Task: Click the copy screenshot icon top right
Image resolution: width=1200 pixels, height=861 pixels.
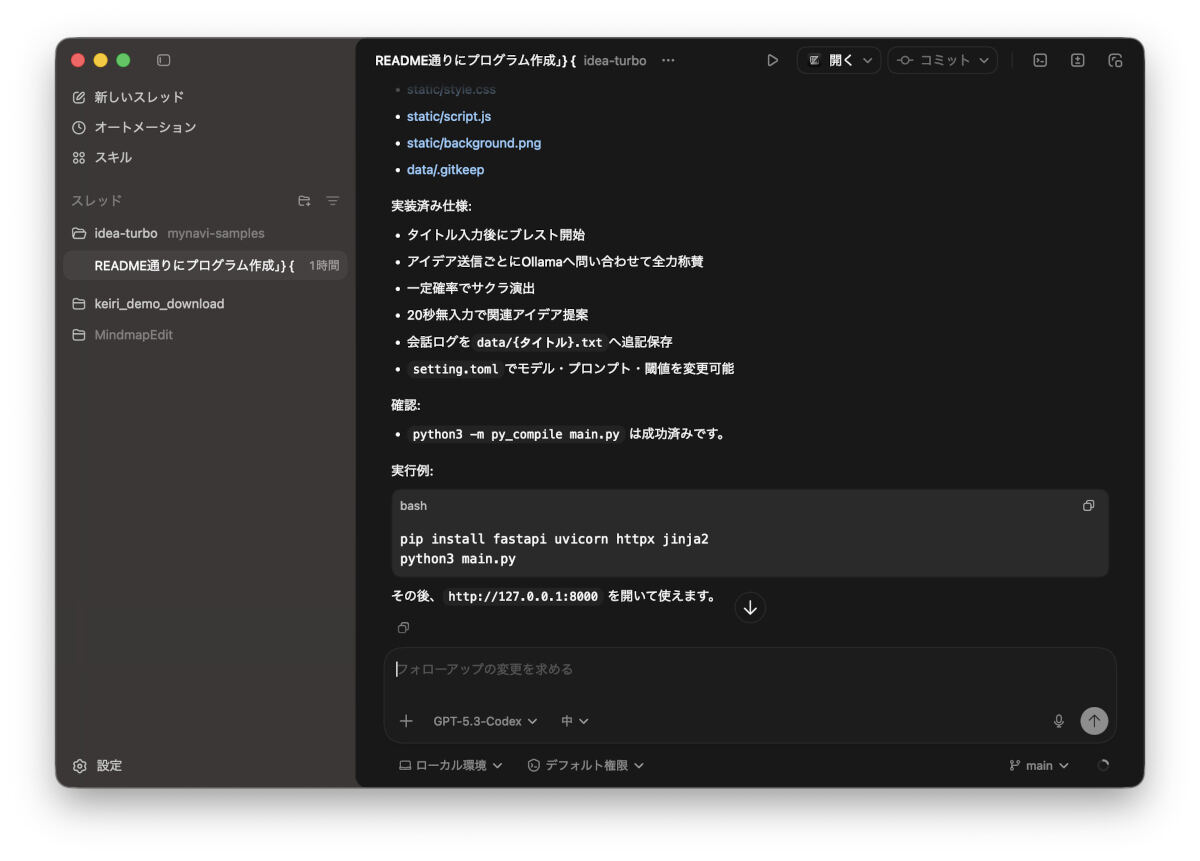Action: tap(1115, 60)
